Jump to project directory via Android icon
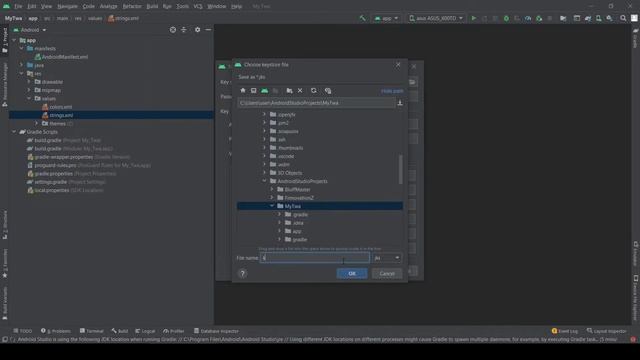This screenshot has height=360, width=640. (264, 91)
